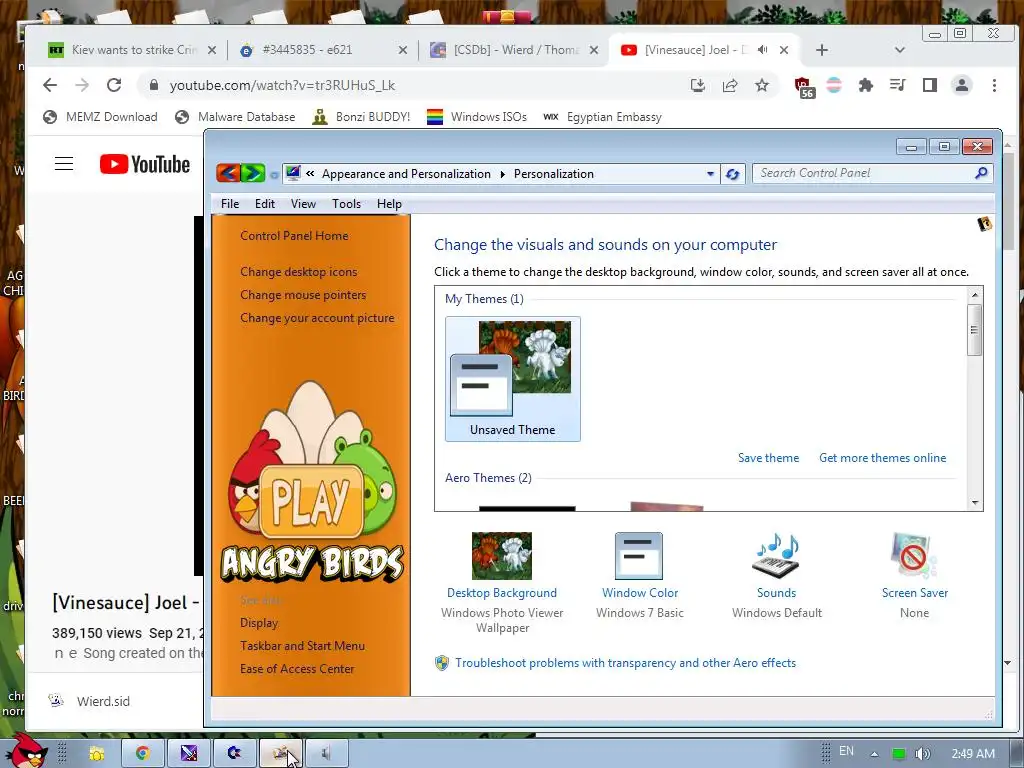This screenshot has width=1024, height=768.
Task: Open the Malware Database bookmark
Action: tap(235, 117)
